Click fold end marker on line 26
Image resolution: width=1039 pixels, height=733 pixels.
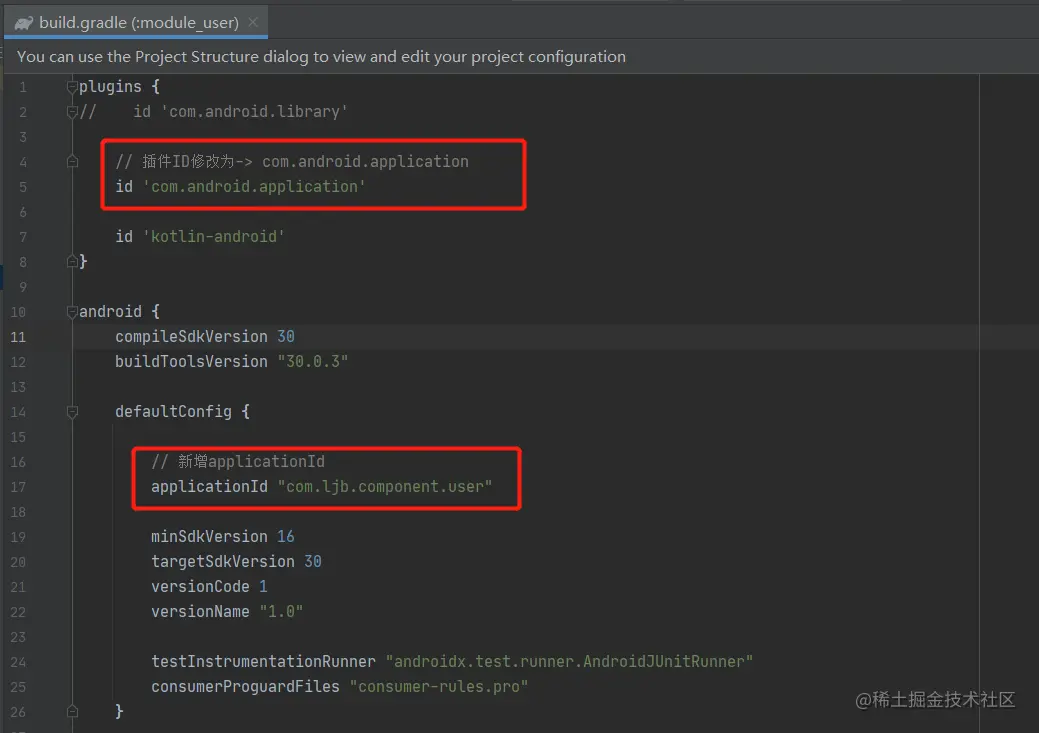pos(72,712)
